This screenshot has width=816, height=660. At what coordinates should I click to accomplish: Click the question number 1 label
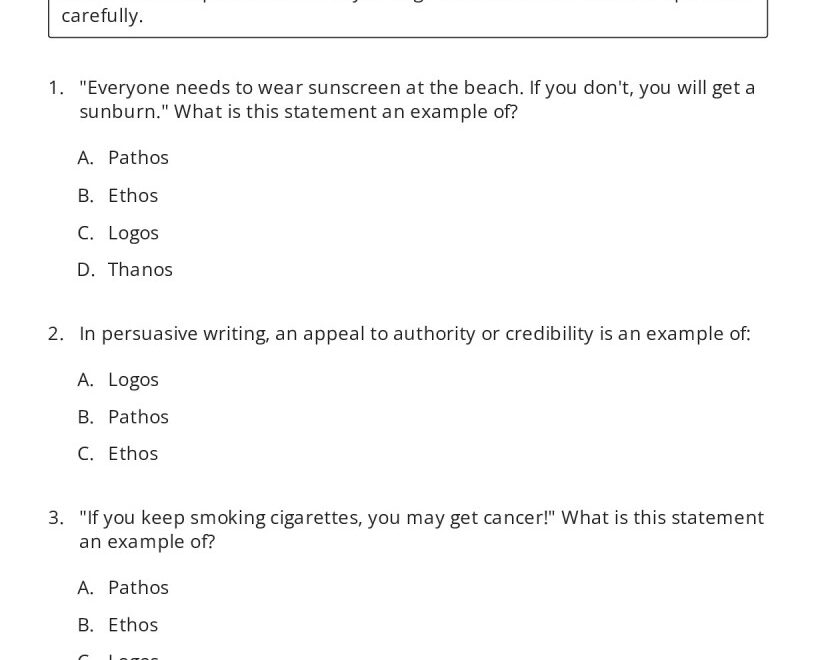(56, 88)
